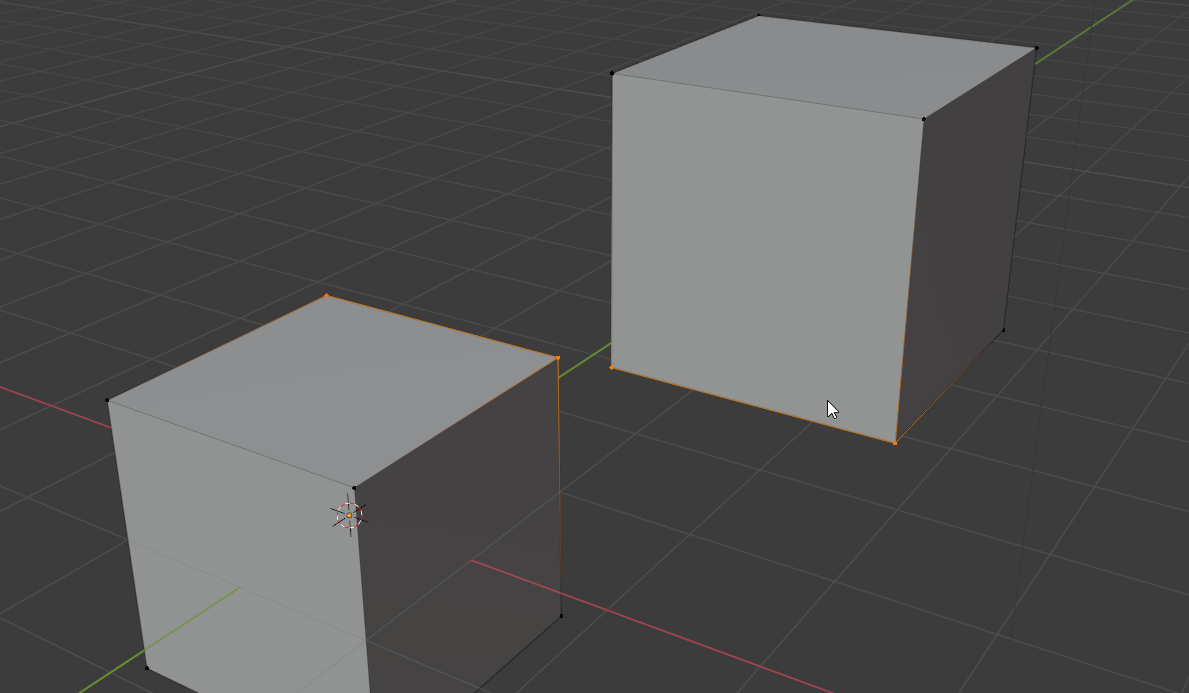The width and height of the screenshot is (1189, 693).
Task: Select bottom-left vertex of the left cube's light face
Action: 146,668
